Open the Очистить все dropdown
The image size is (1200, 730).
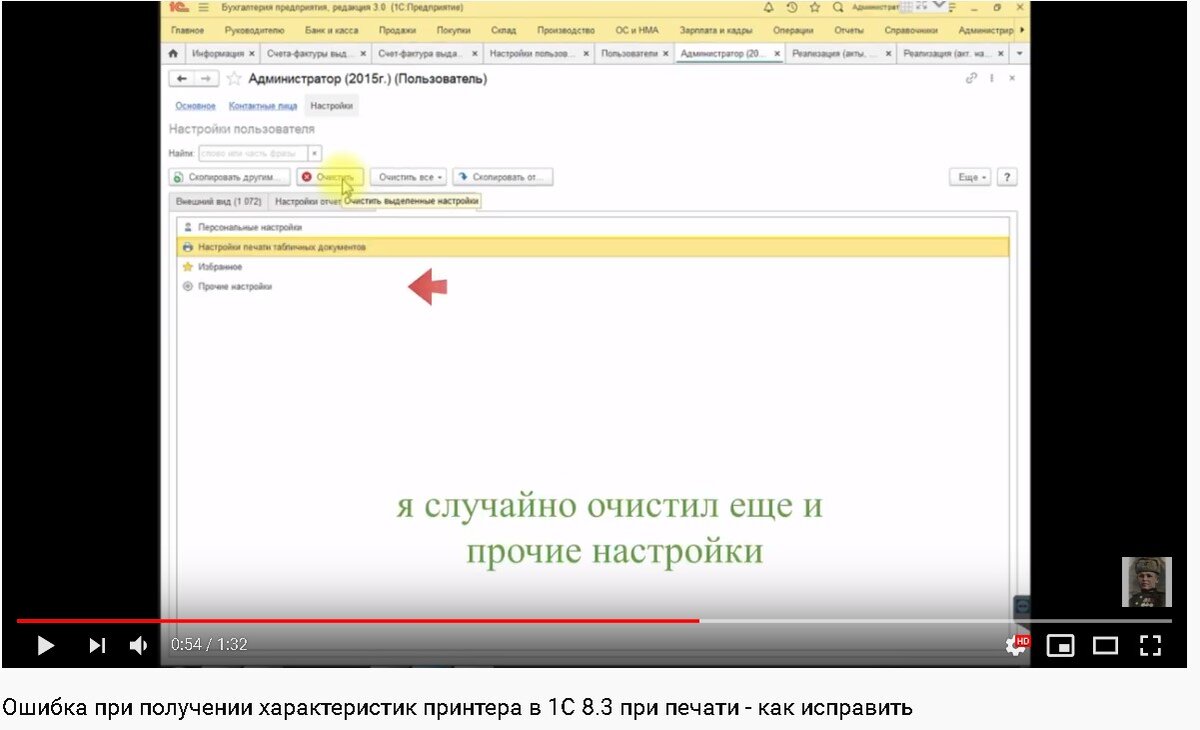click(x=410, y=177)
